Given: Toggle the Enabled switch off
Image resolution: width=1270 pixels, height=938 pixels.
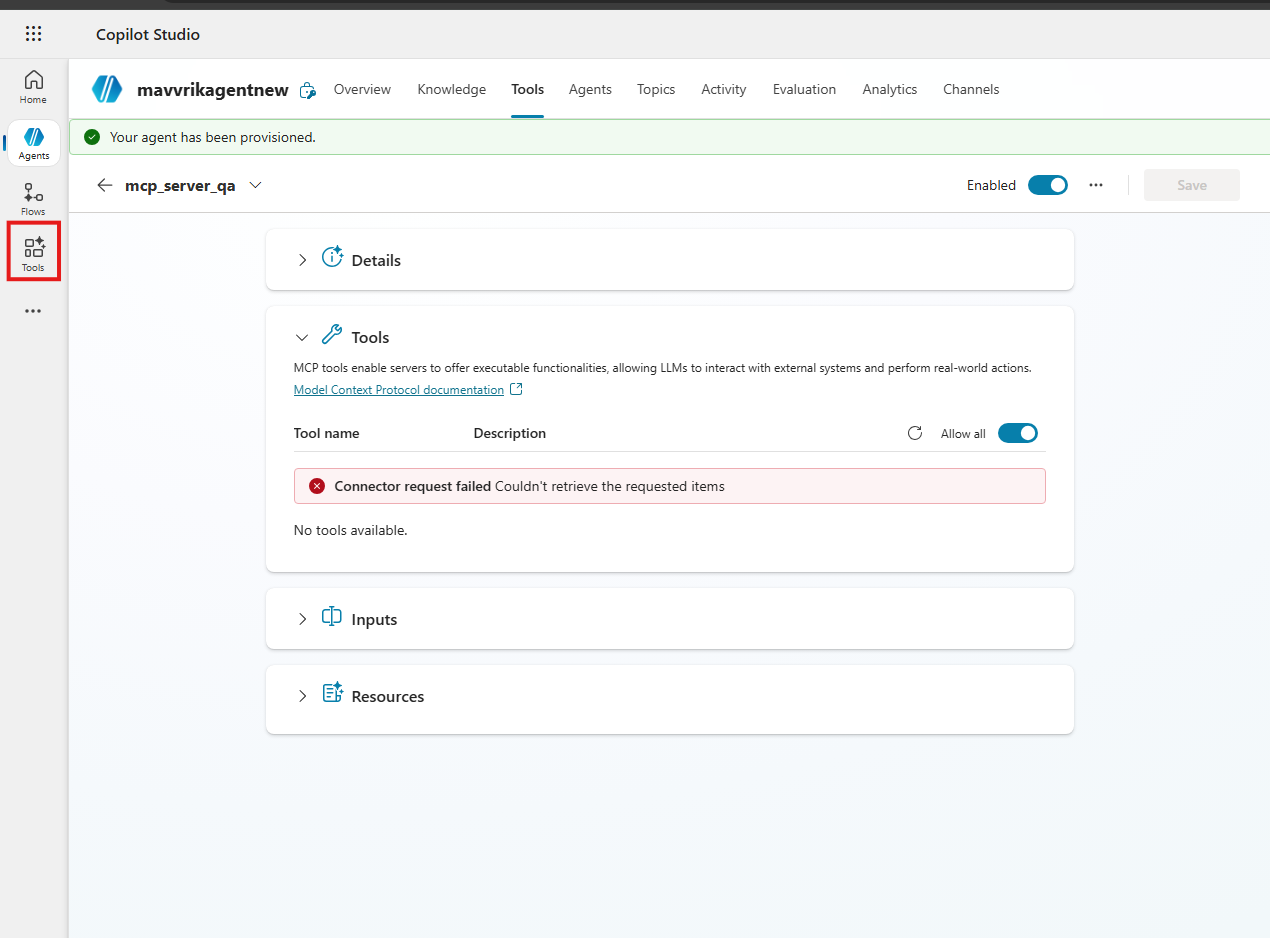Looking at the screenshot, I should click(1048, 185).
